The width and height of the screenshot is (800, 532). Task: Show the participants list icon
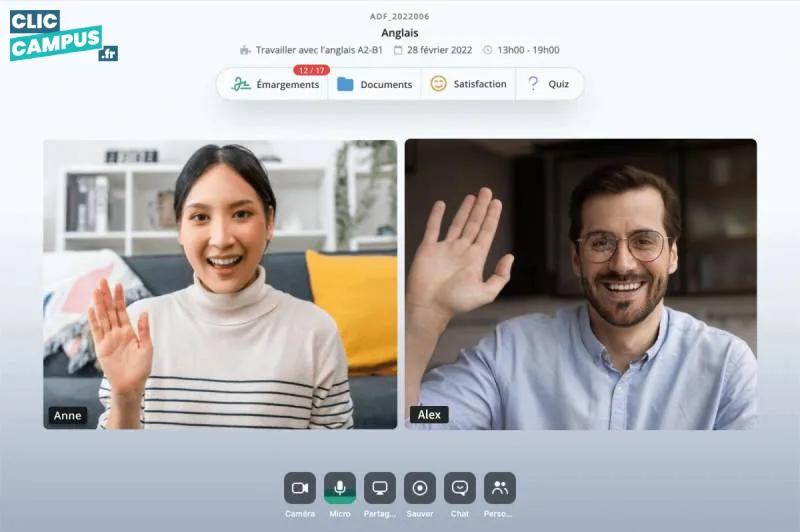[x=500, y=488]
